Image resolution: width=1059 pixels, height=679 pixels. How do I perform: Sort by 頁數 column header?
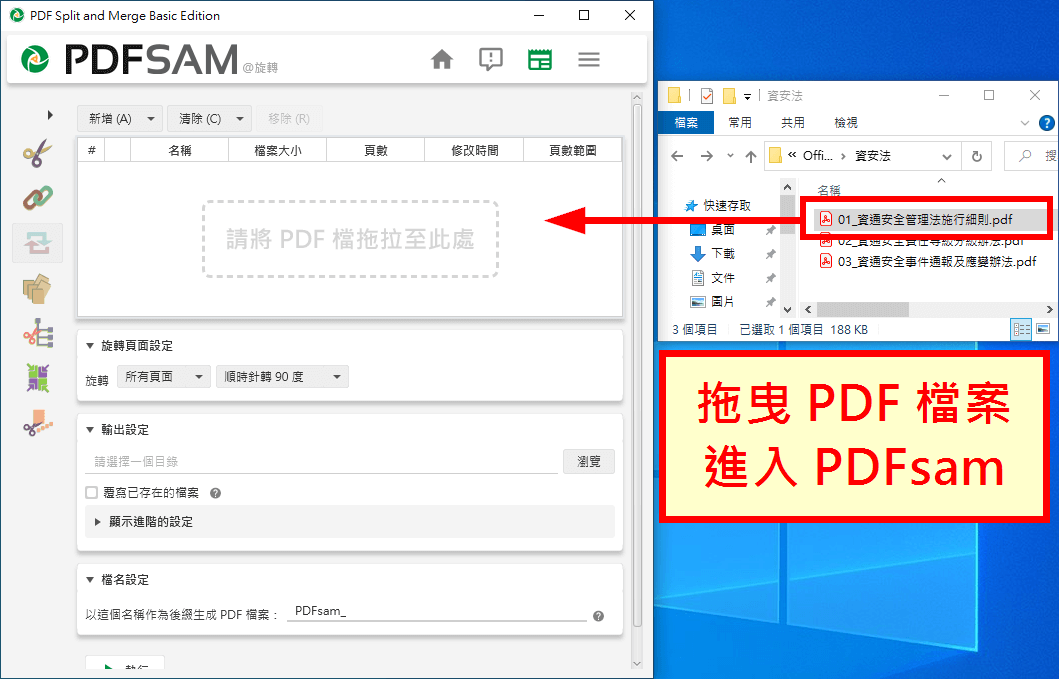(376, 151)
